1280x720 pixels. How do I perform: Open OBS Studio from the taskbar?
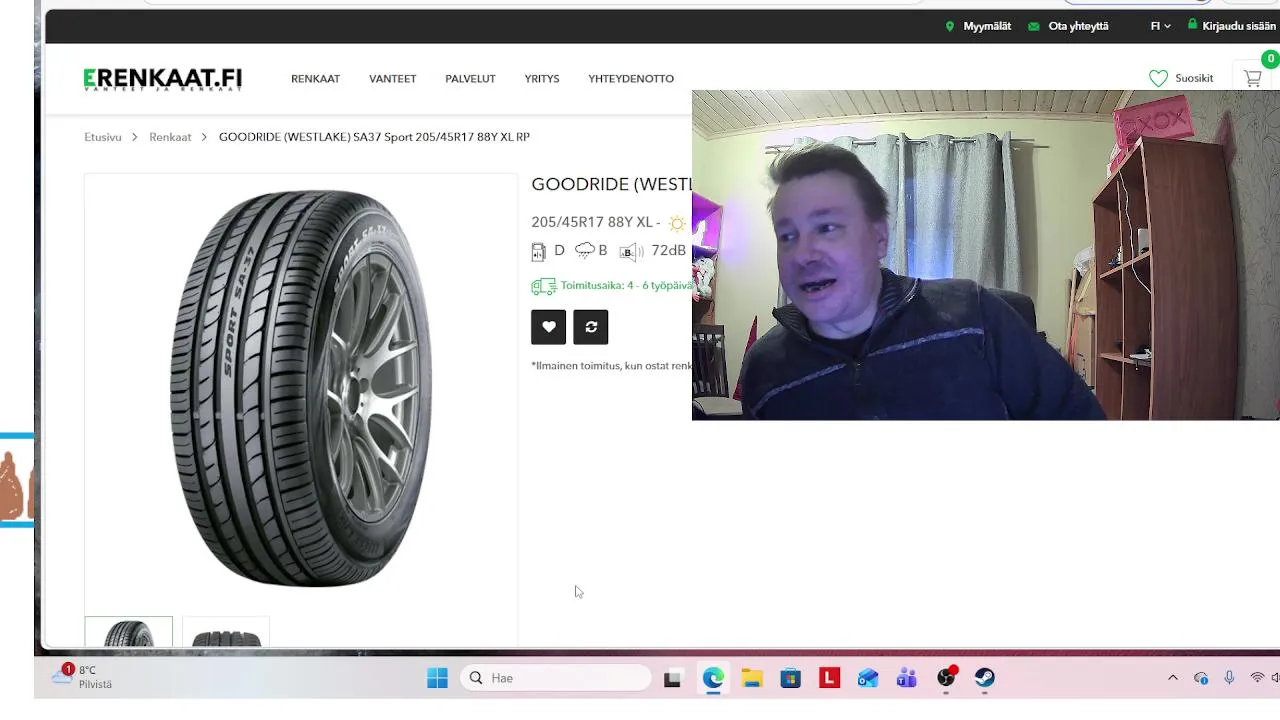point(946,678)
